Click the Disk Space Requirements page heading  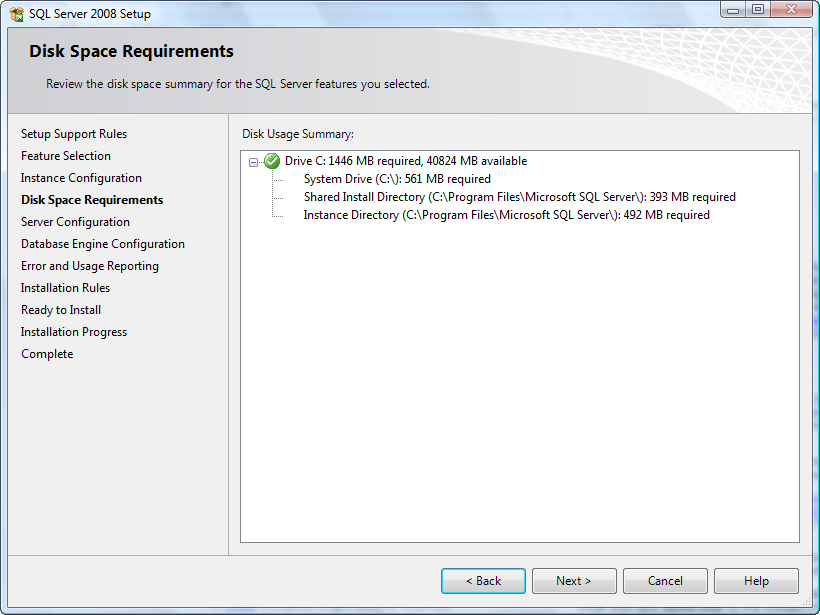[131, 51]
